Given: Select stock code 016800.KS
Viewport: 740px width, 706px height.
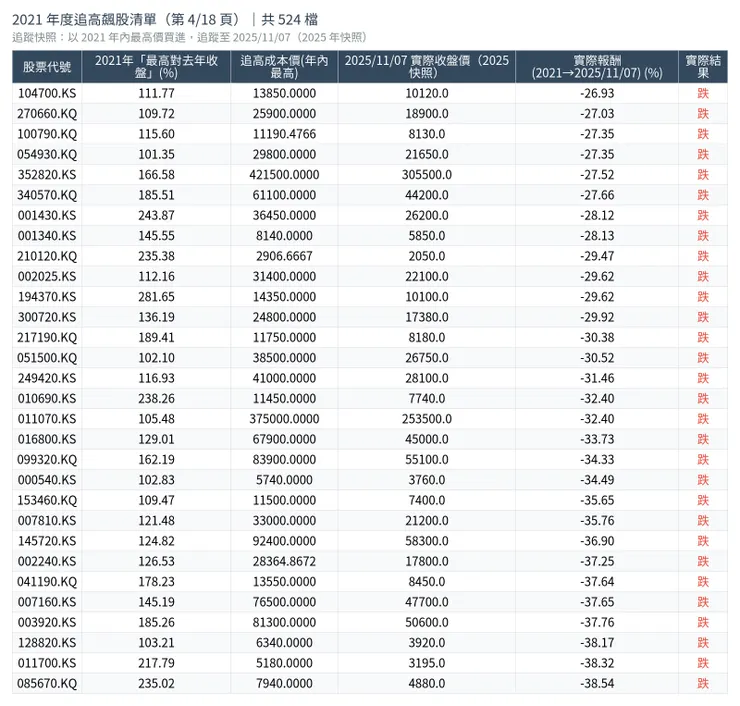Looking at the screenshot, I should click(x=47, y=439).
